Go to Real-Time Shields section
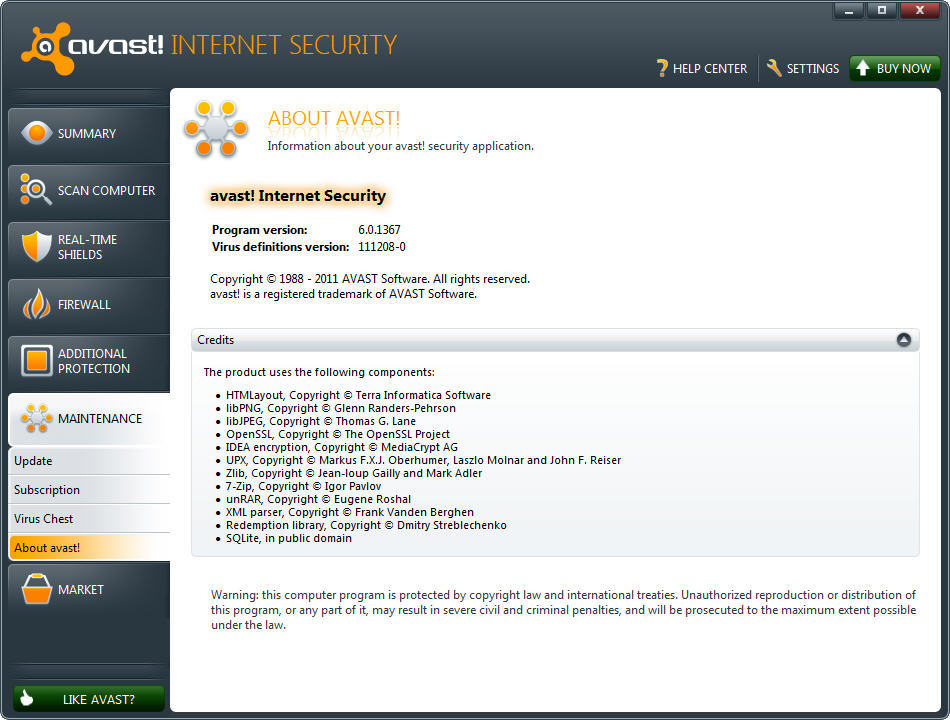The image size is (950, 720). pos(89,248)
